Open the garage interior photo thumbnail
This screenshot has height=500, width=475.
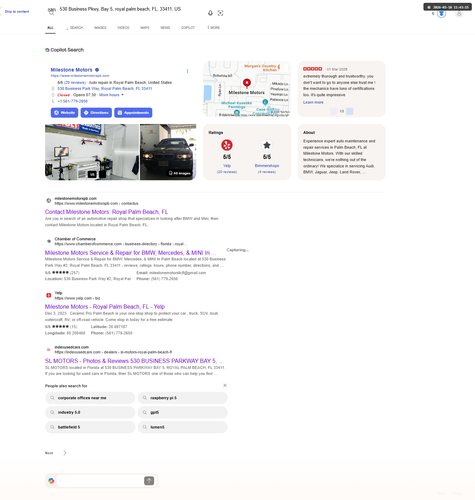(x=92, y=152)
